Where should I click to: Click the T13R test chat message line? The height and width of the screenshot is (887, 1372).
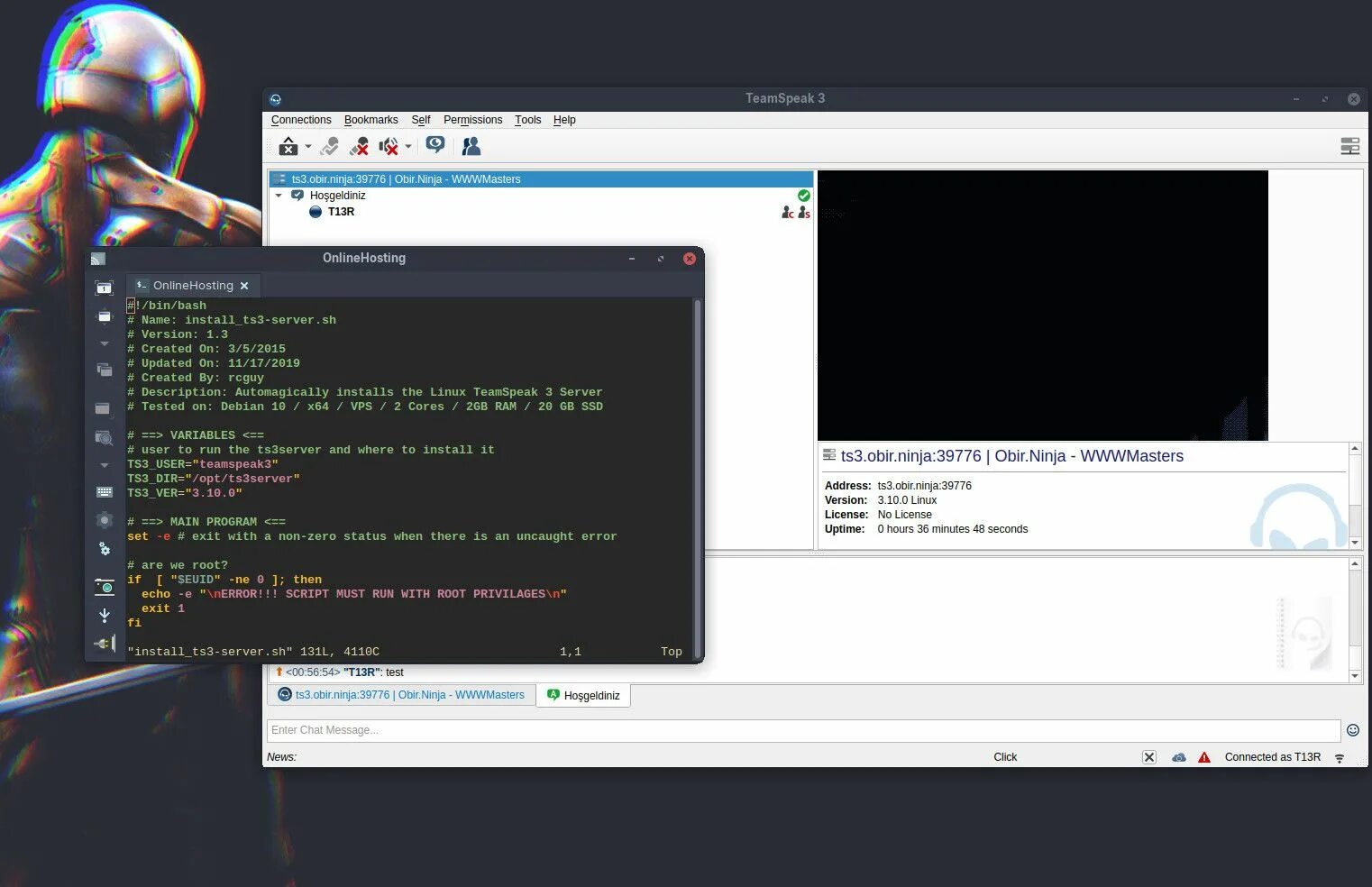pyautogui.click(x=340, y=672)
